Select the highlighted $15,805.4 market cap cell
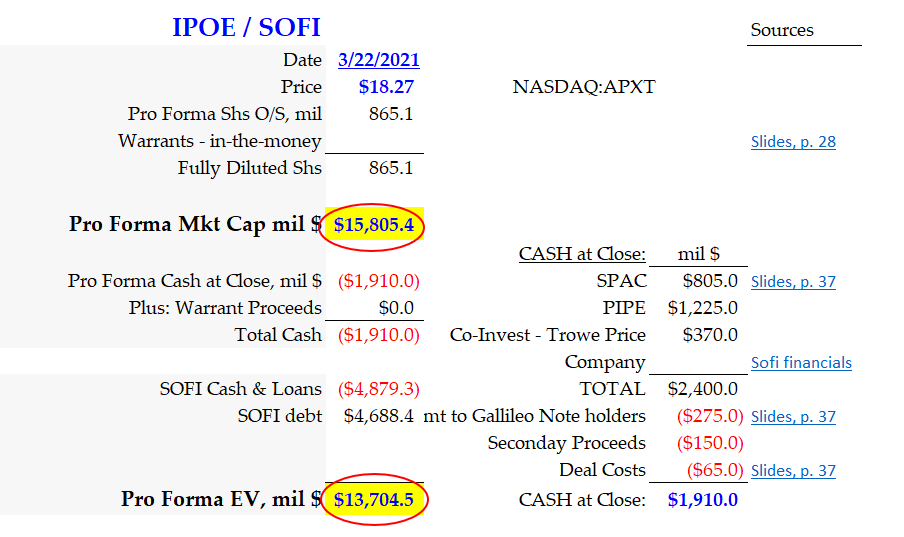 click(374, 225)
